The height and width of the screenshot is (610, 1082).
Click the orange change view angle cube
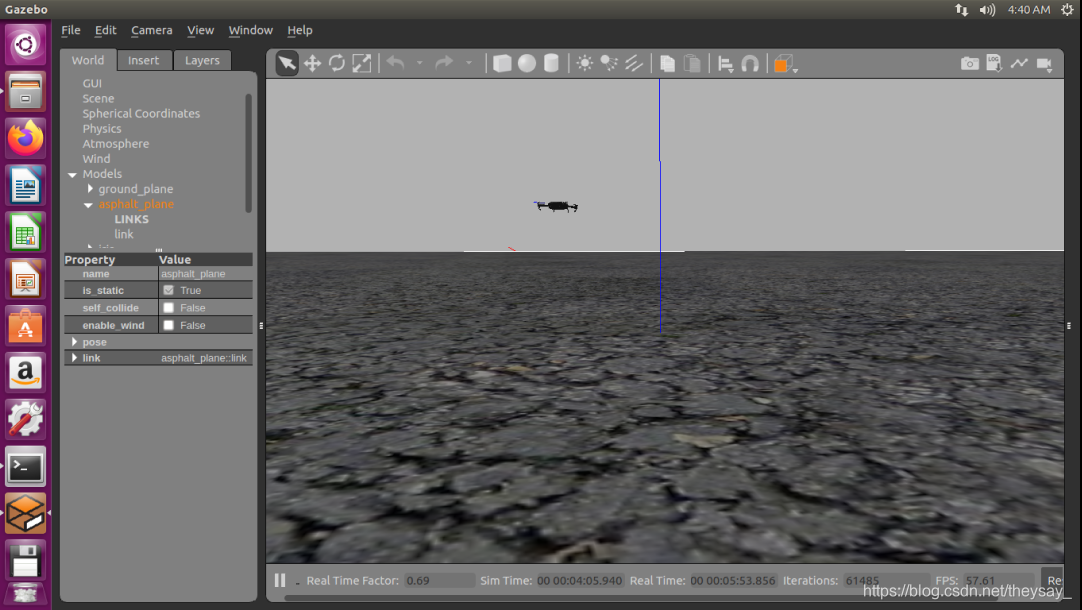point(784,64)
